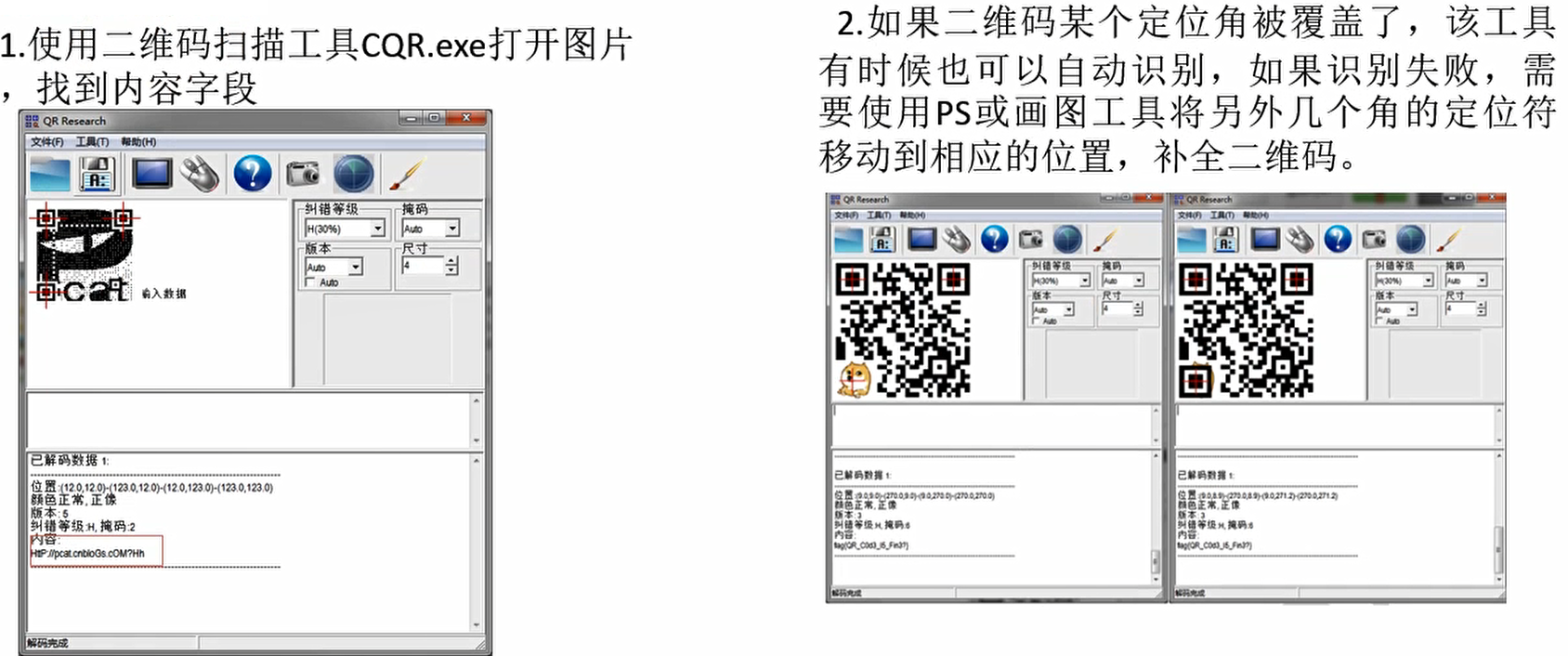Click save floppy icon in pcat QR window
This screenshot has width=1568, height=656.
point(97,174)
